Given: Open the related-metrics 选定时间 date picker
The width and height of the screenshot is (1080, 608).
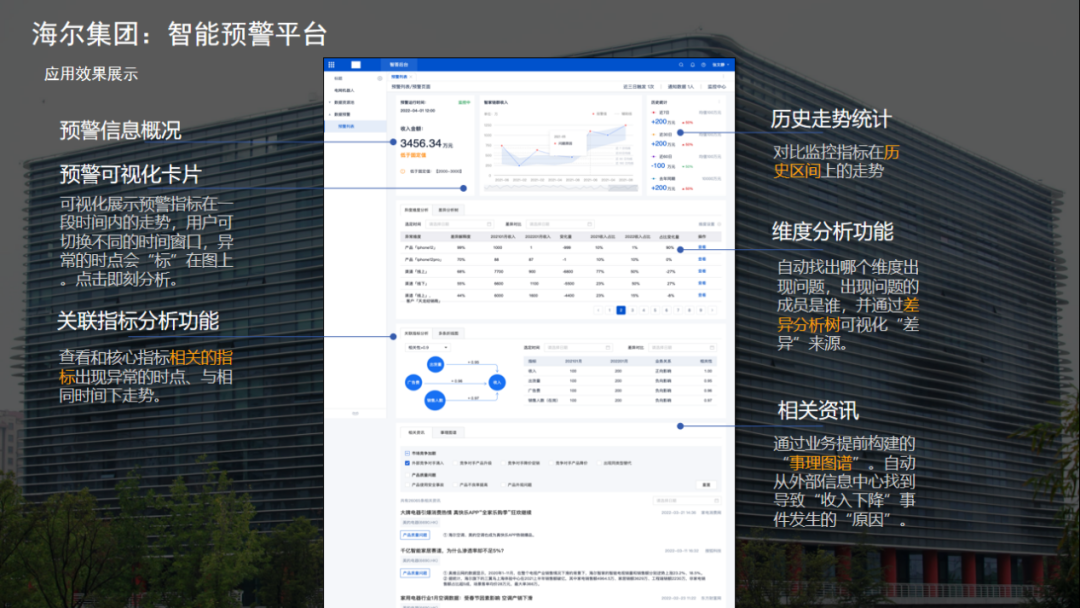Looking at the screenshot, I should coord(577,347).
